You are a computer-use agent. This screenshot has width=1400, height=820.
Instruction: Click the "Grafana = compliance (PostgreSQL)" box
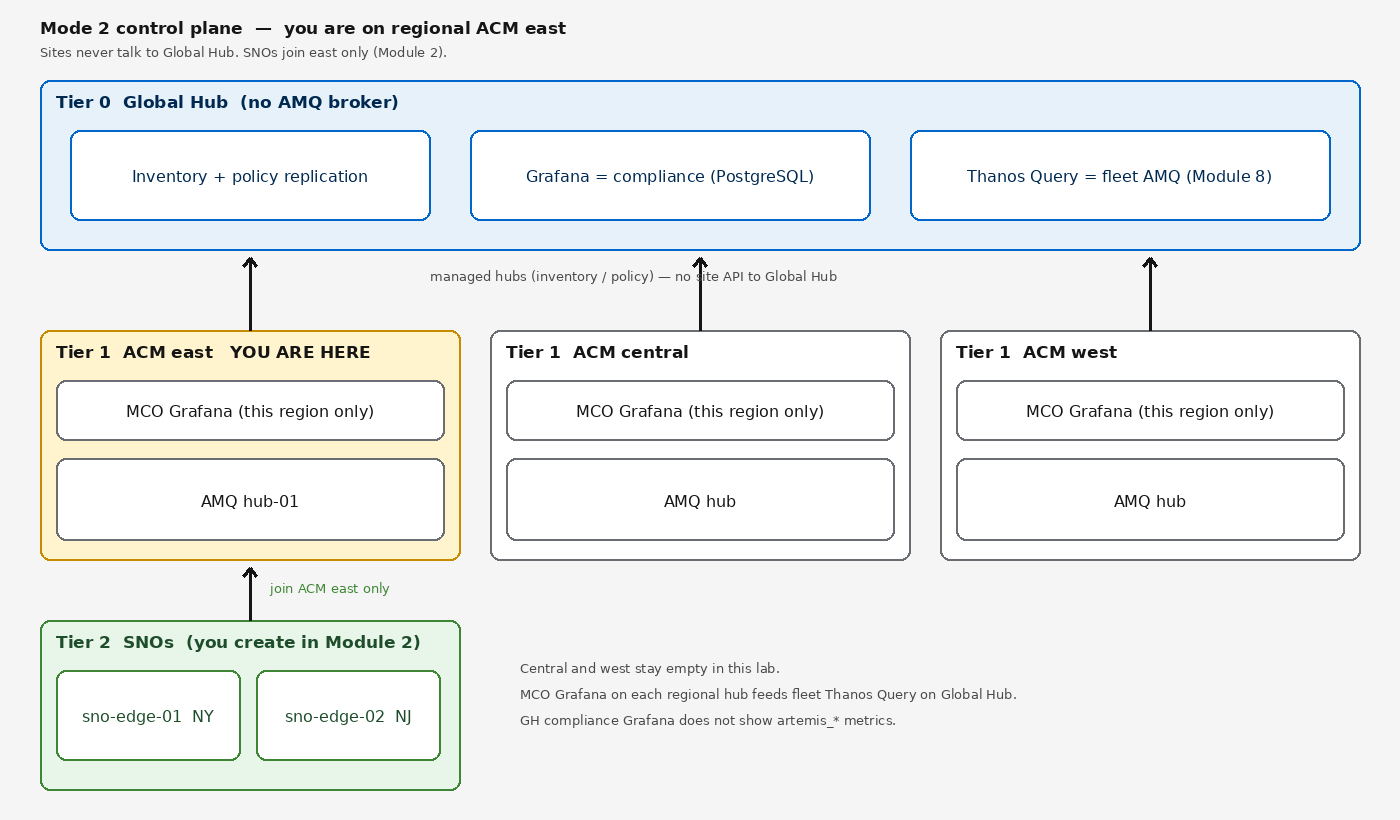(x=670, y=176)
